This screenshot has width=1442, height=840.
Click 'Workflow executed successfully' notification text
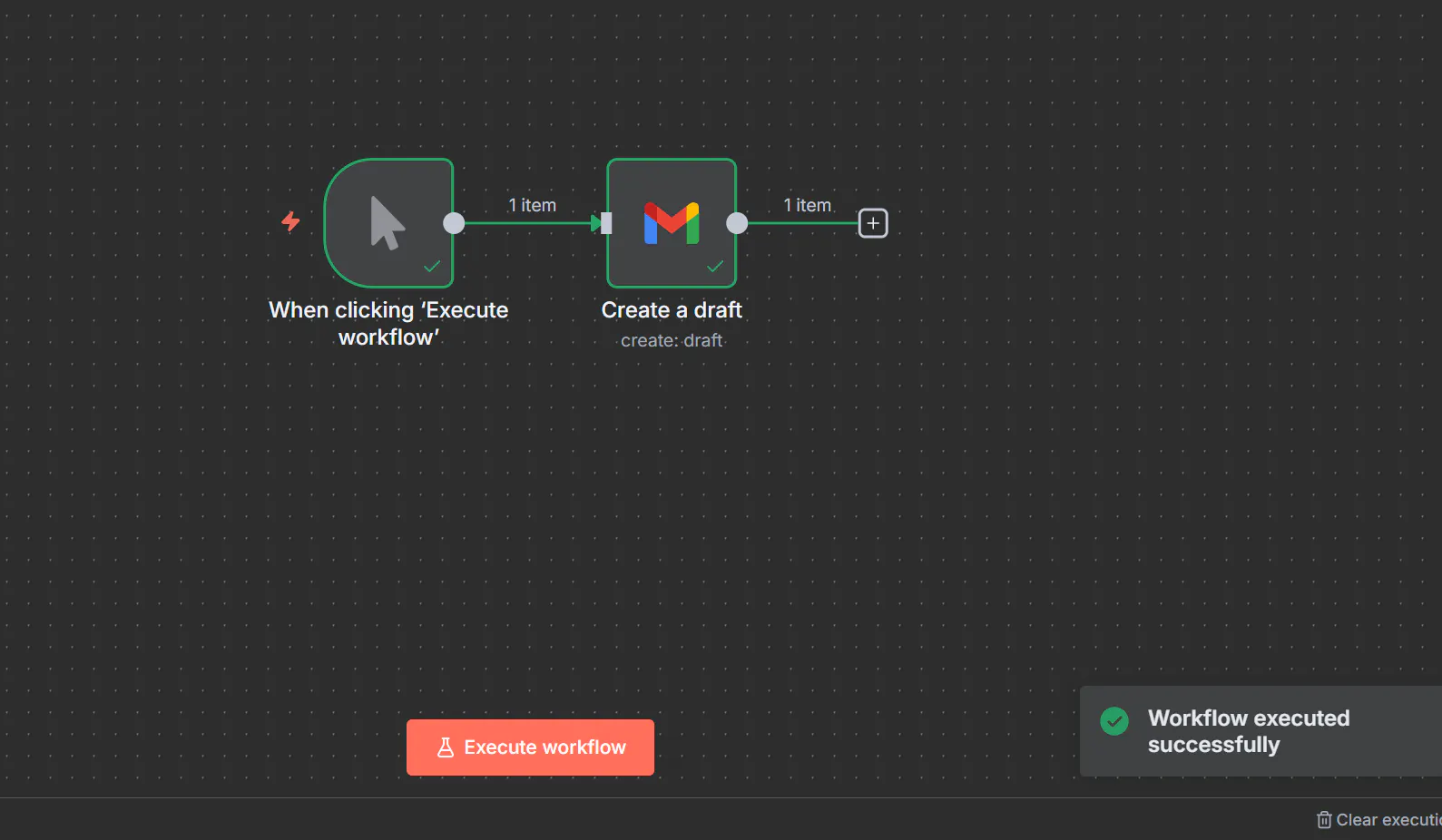[1249, 731]
